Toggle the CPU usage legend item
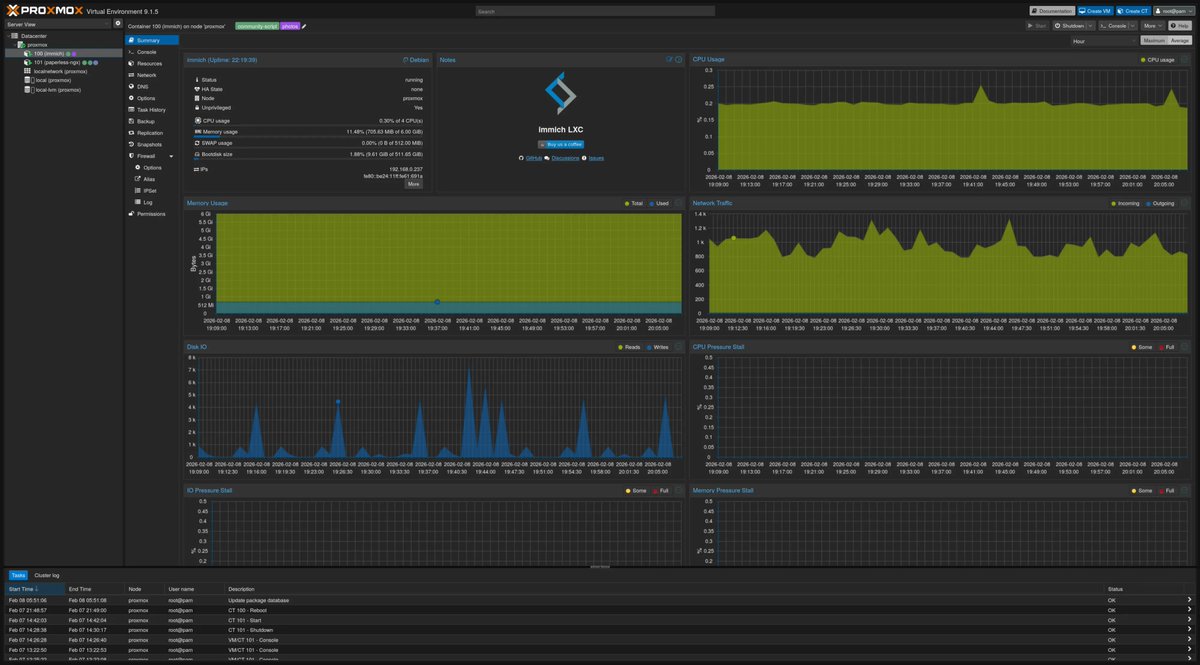The width and height of the screenshot is (1200, 665). [1157, 60]
